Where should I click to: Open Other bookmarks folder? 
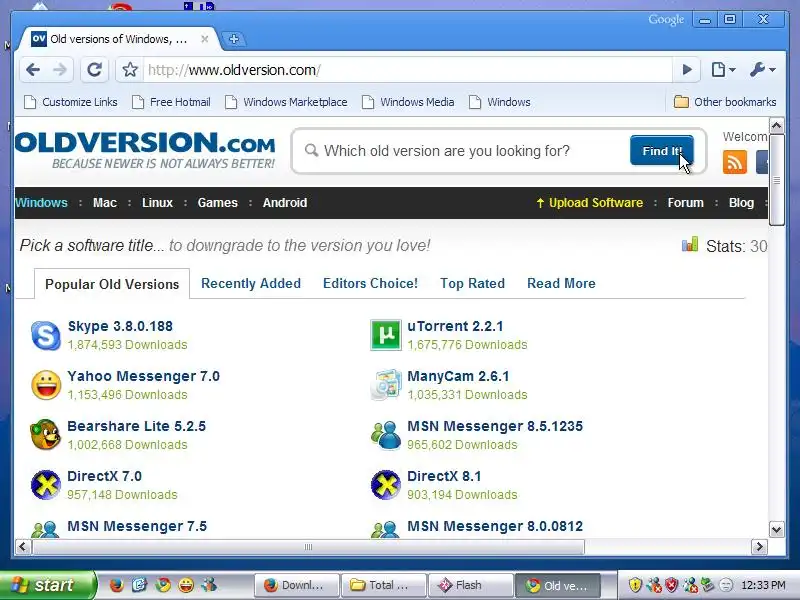click(x=725, y=102)
